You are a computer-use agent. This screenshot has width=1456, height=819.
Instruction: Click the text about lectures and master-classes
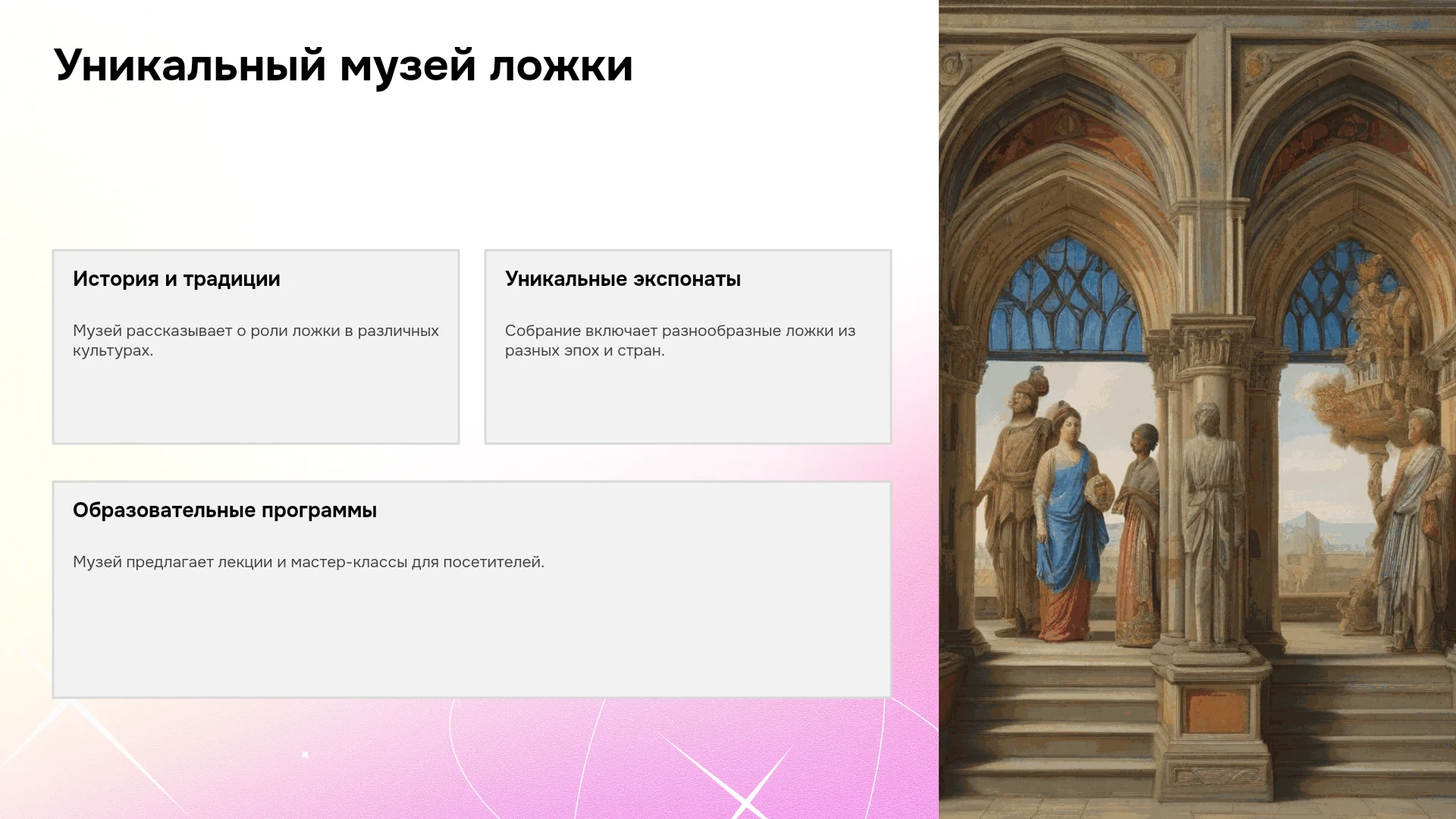point(309,562)
